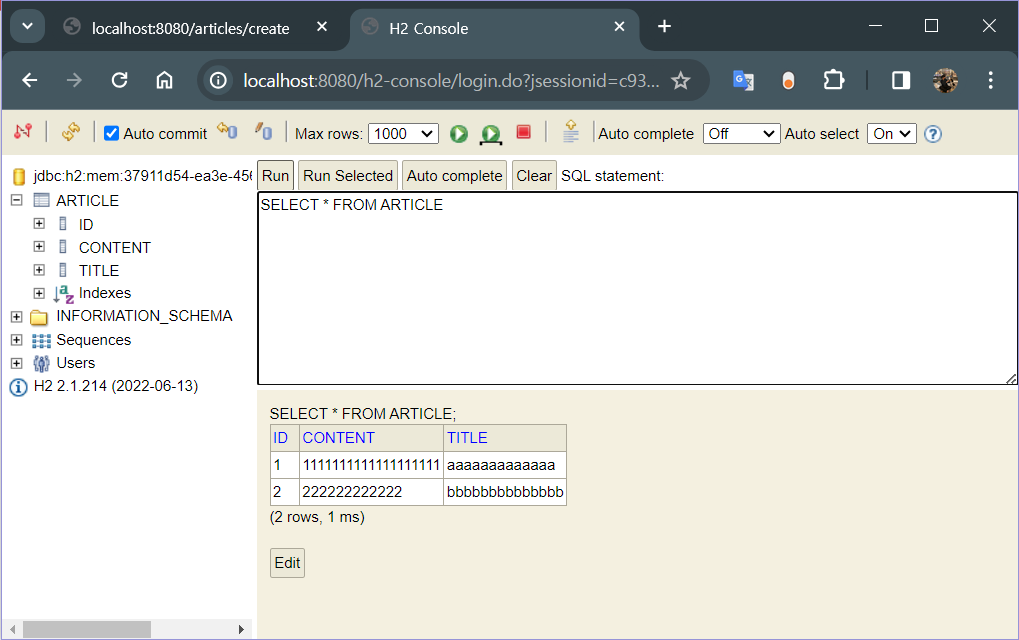This screenshot has width=1019, height=640.
Task: Open the Chrome three-dot menu
Action: tap(990, 80)
